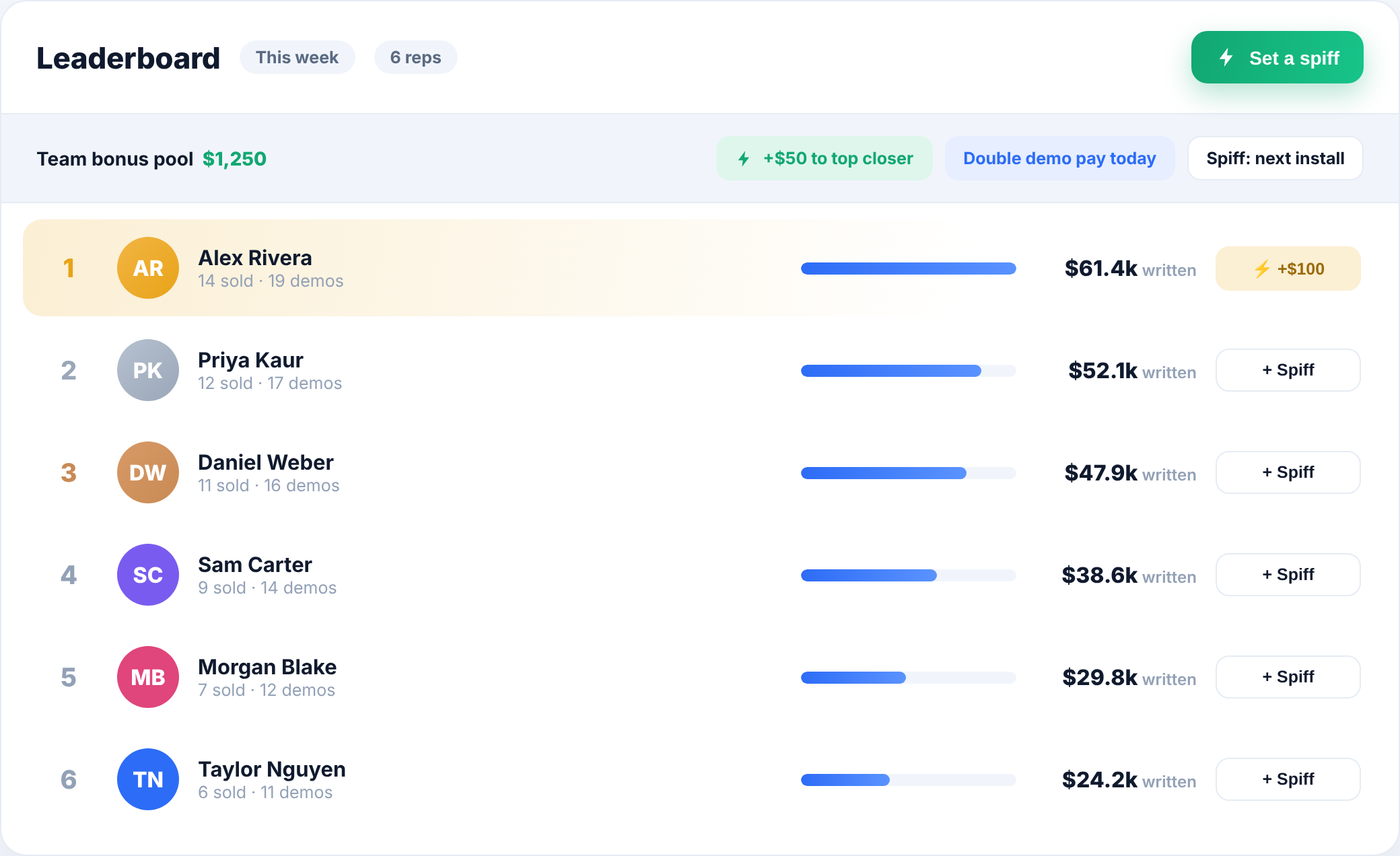Click the 6 sold · 11 demos stat
This screenshot has height=856, width=1400.
click(265, 792)
